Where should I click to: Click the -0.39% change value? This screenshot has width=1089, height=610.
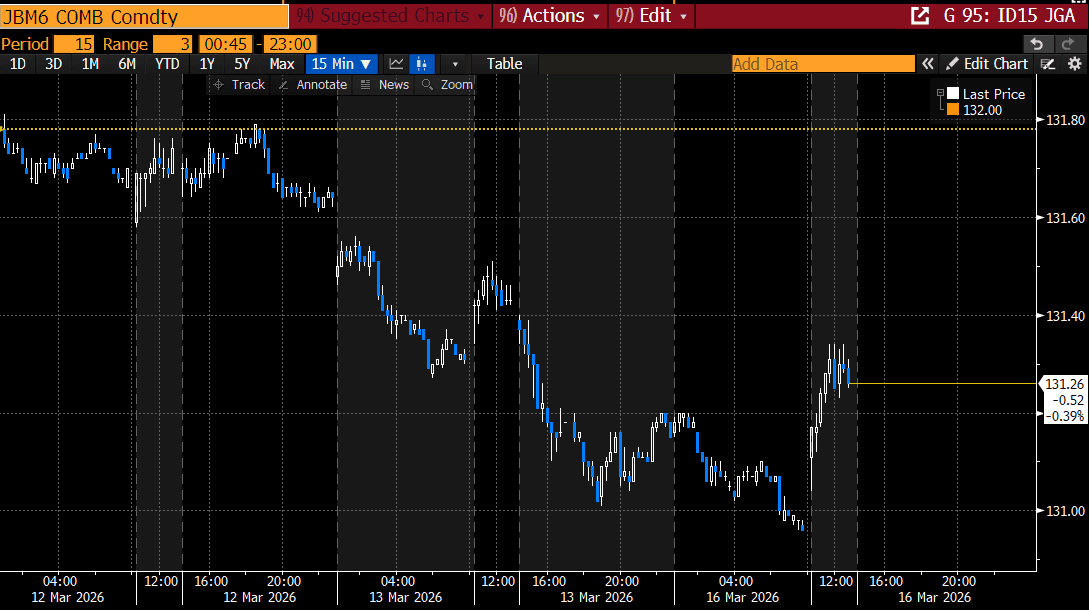point(1065,416)
